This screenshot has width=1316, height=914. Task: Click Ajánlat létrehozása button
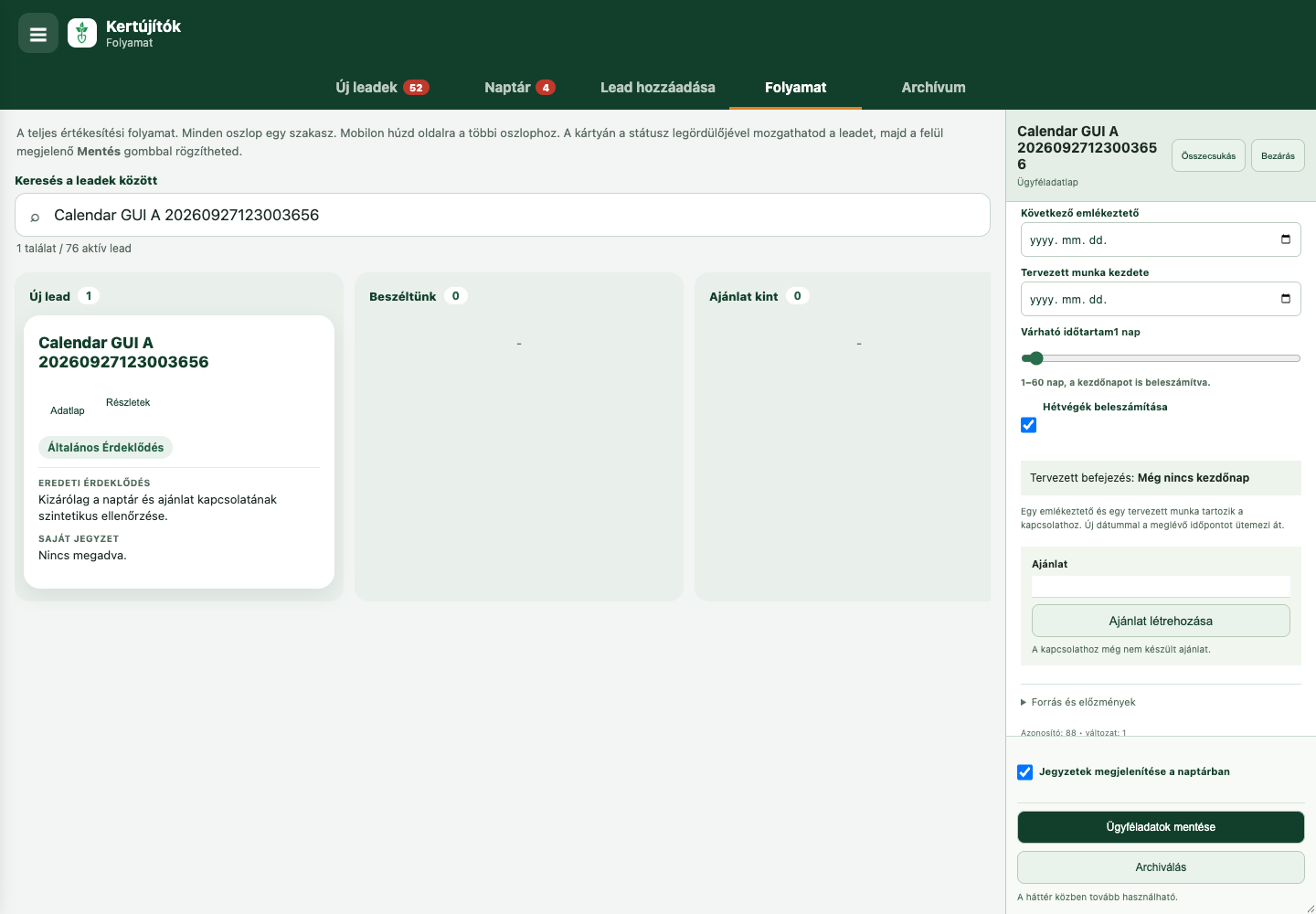(x=1161, y=621)
